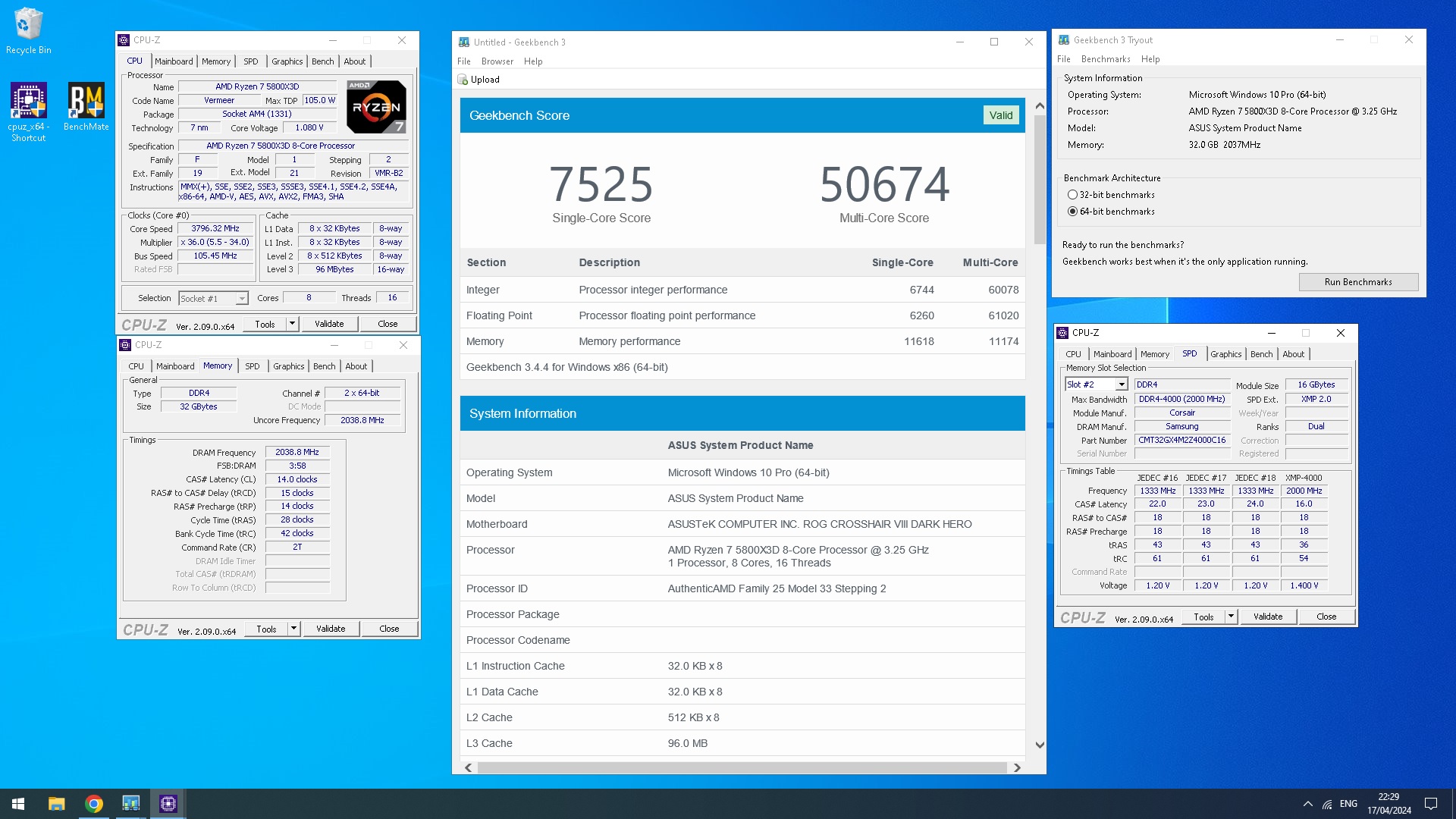Open Tools dropdown arrow in Memory tab window
The image size is (1456, 819).
click(293, 629)
